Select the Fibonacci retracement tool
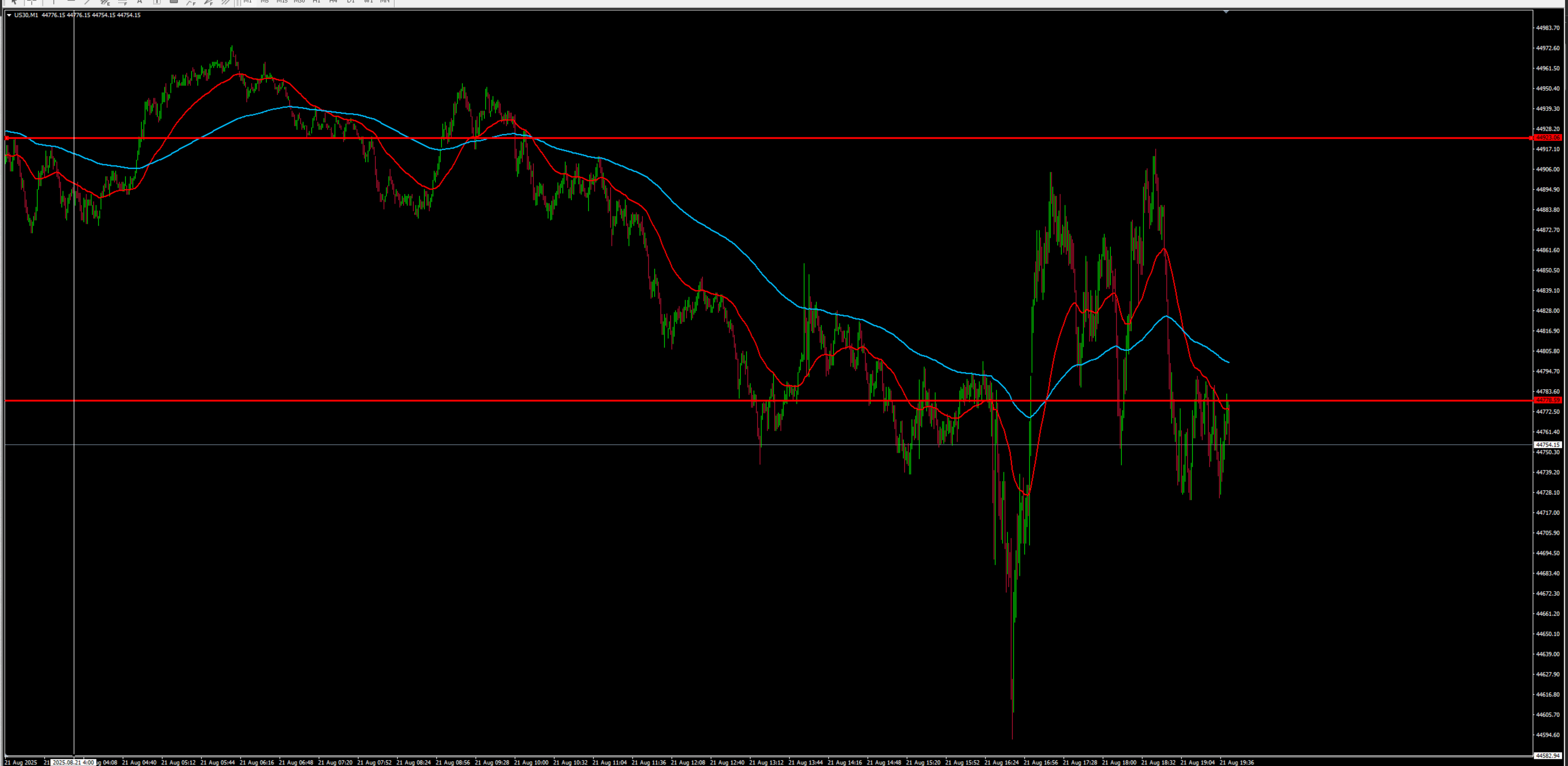 point(122,2)
